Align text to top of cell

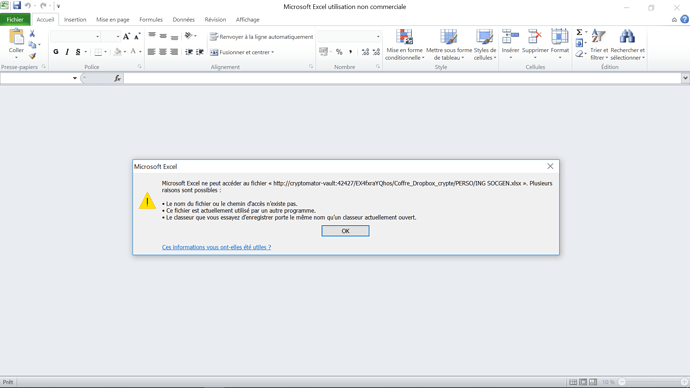click(152, 36)
